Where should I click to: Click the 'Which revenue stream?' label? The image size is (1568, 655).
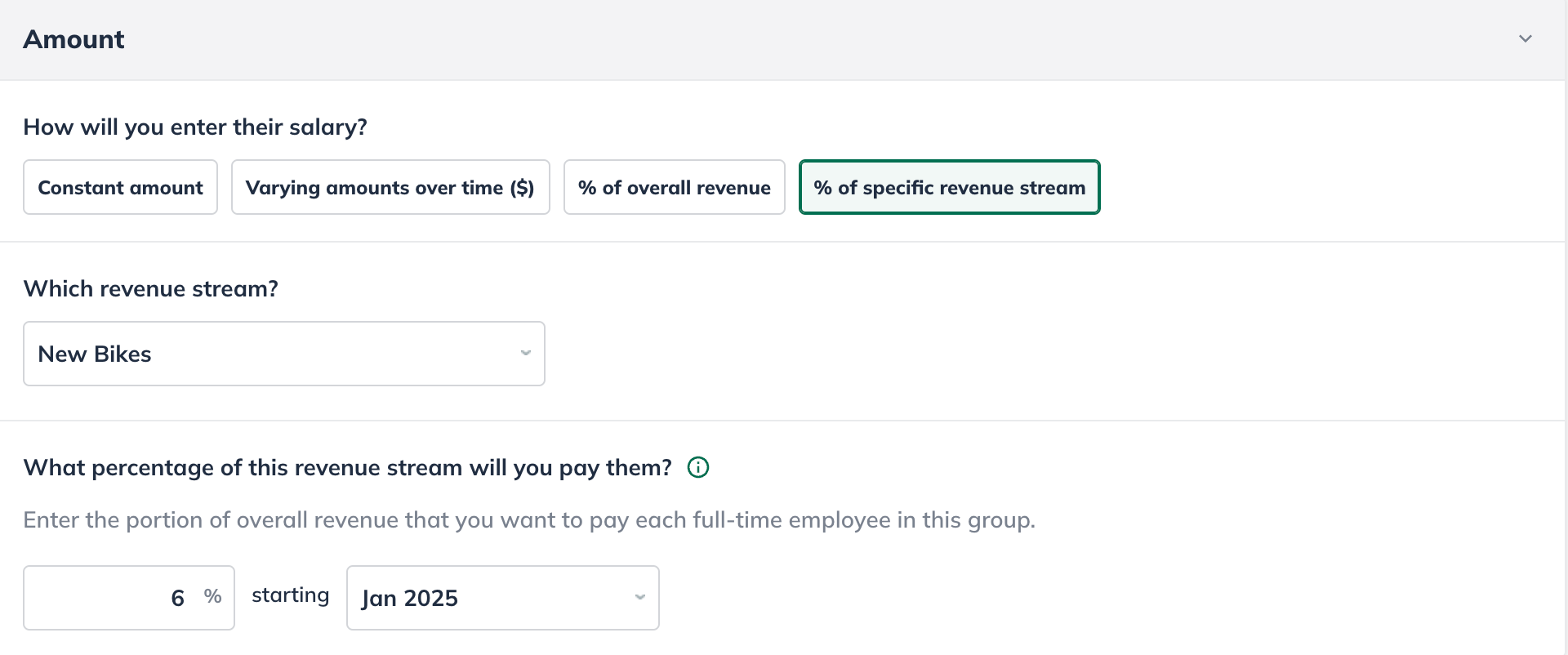(151, 288)
